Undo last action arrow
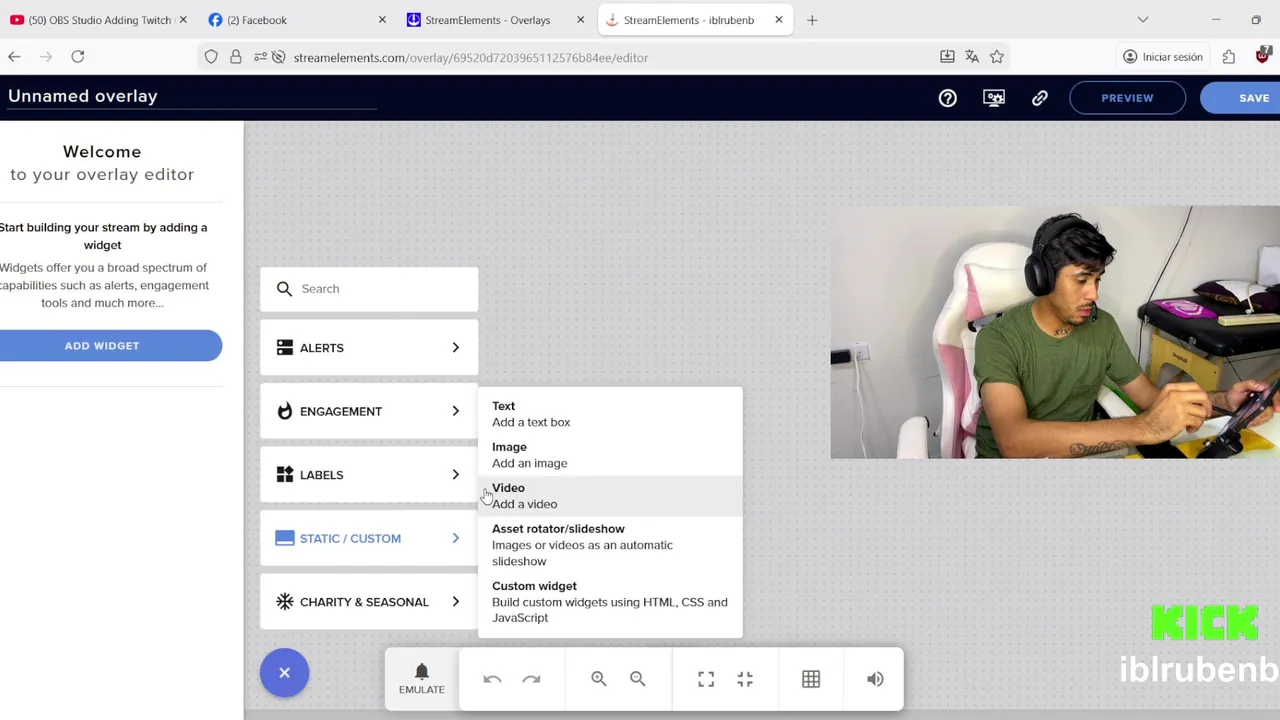The image size is (1280, 720). 492,679
